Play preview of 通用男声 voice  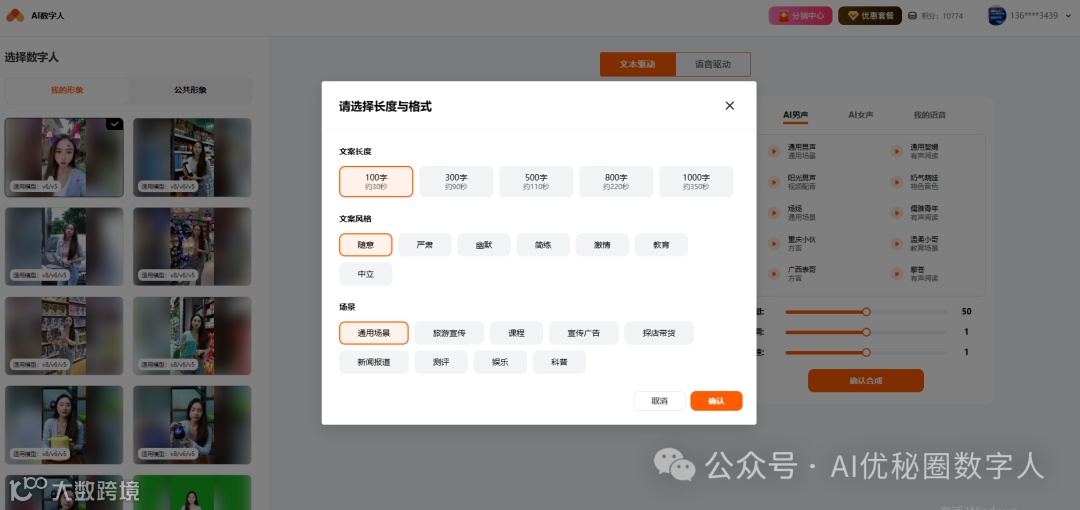point(773,151)
